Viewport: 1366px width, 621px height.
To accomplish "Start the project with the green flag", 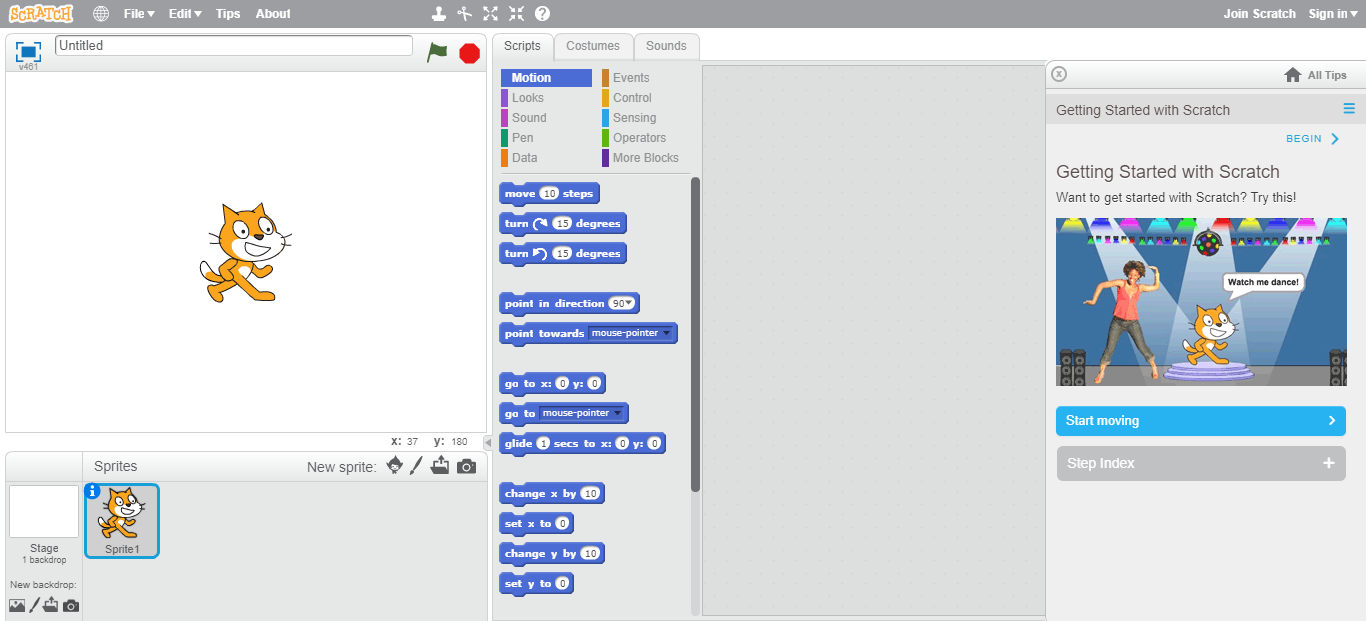I will (437, 52).
